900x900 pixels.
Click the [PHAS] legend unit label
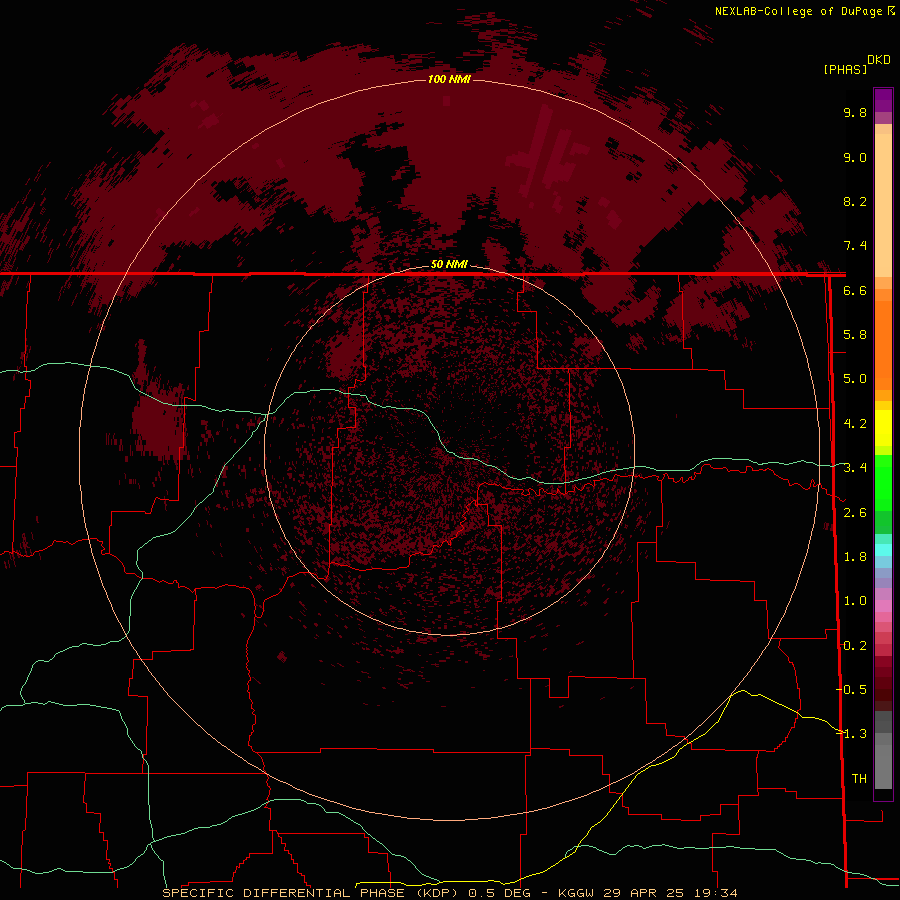[x=845, y=69]
